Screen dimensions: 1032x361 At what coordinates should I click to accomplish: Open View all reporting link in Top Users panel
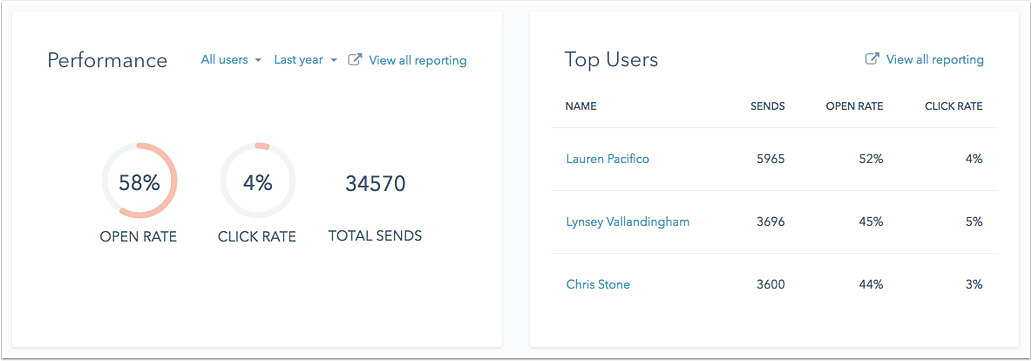935,60
